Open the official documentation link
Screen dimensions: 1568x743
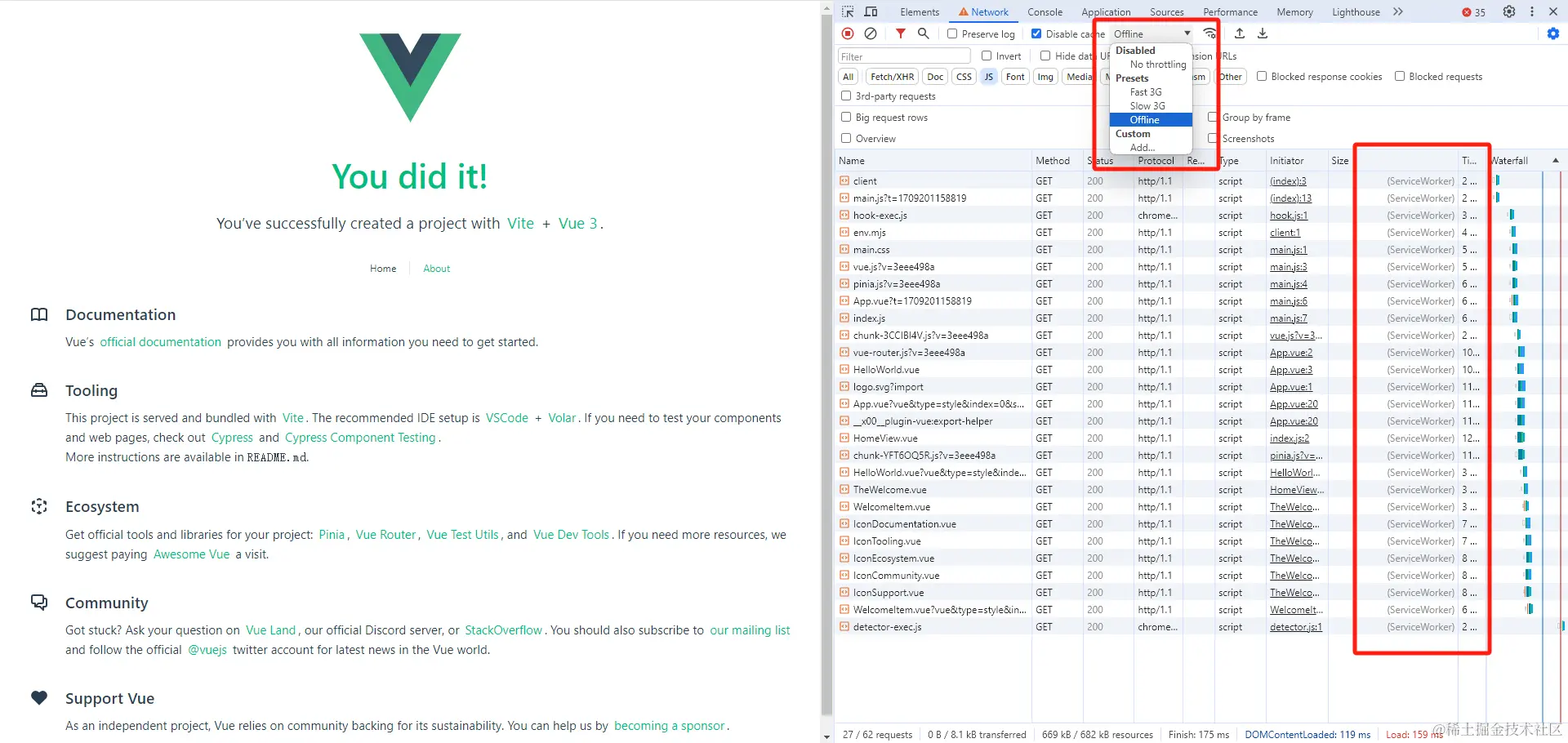(160, 342)
